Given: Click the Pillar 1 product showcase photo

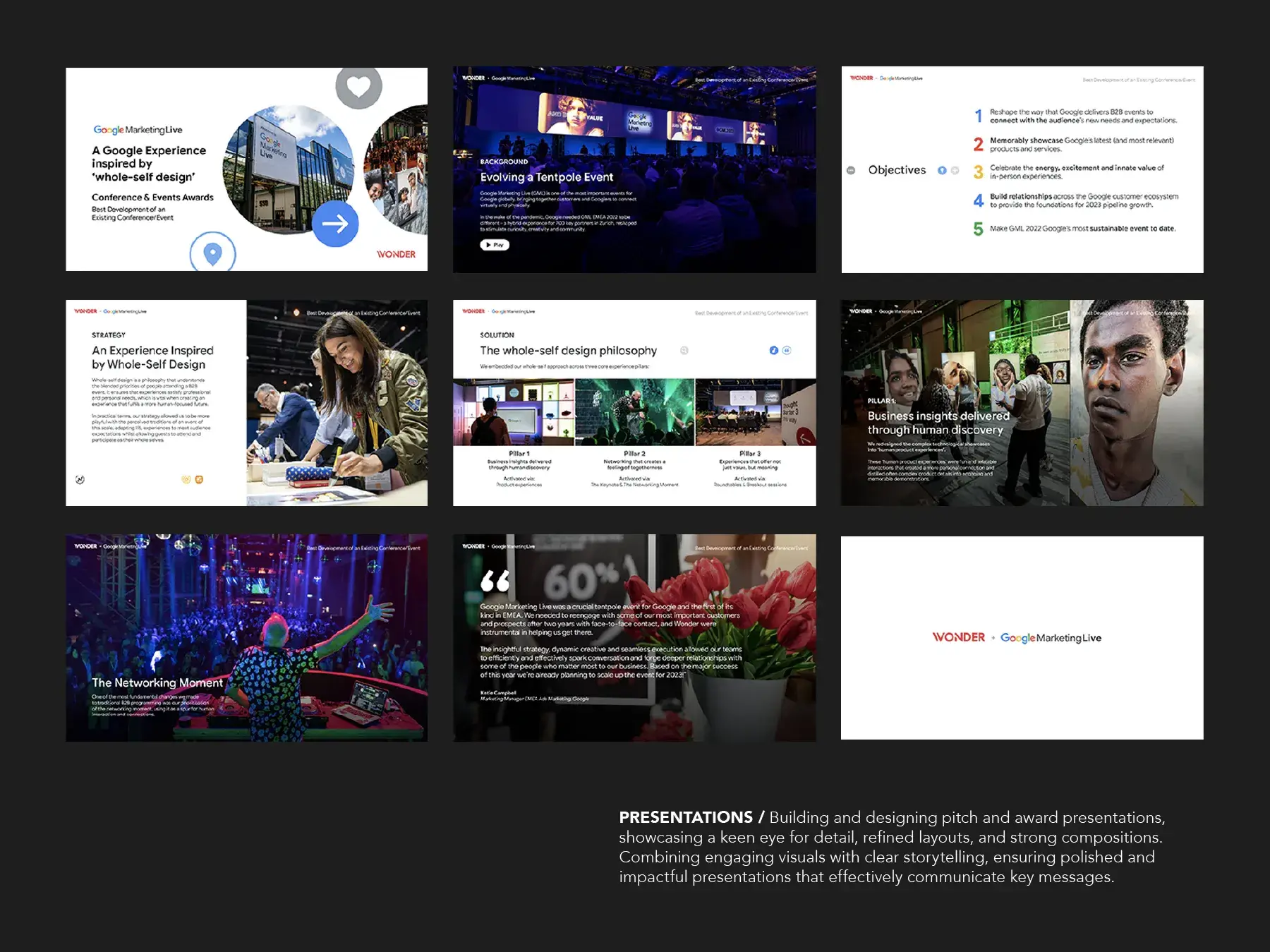Looking at the screenshot, I should coord(514,412).
